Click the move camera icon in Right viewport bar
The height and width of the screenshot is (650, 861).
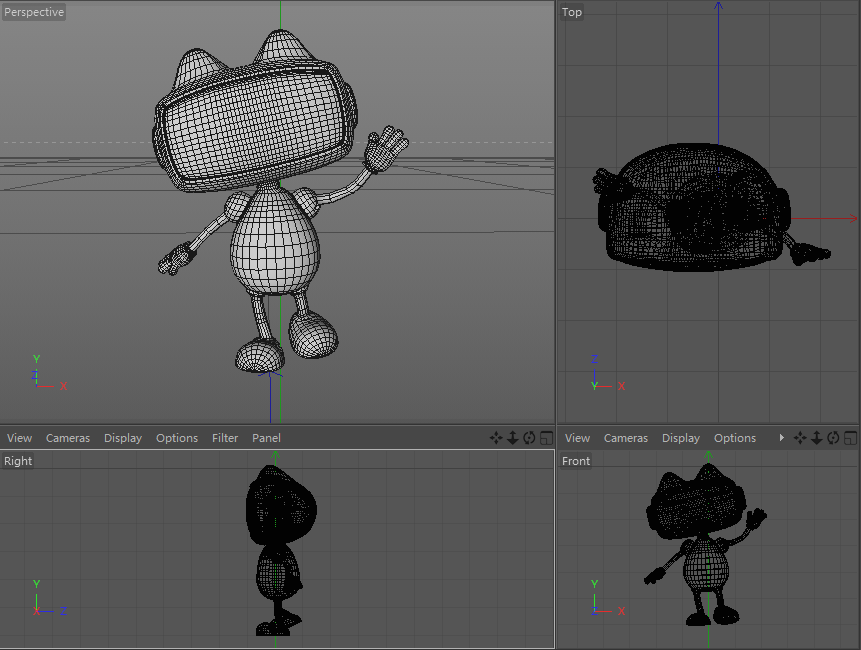[496, 438]
